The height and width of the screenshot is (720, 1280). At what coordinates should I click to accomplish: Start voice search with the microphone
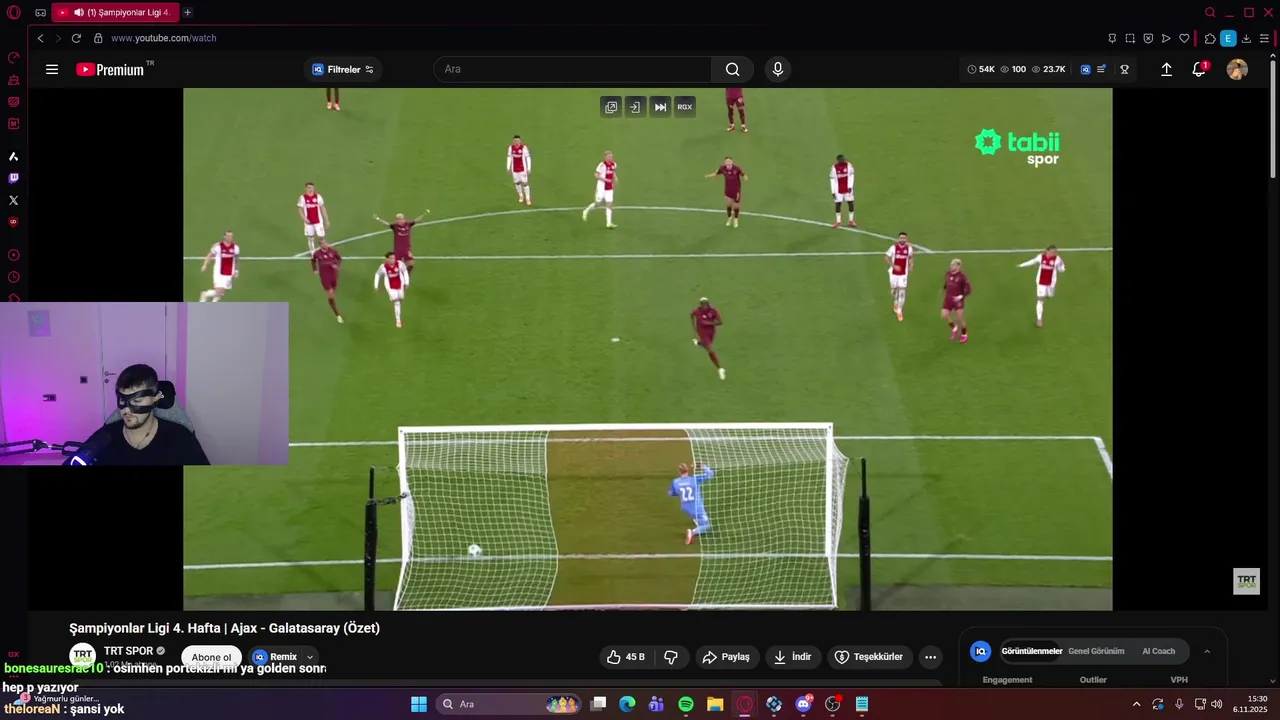pyautogui.click(x=778, y=69)
